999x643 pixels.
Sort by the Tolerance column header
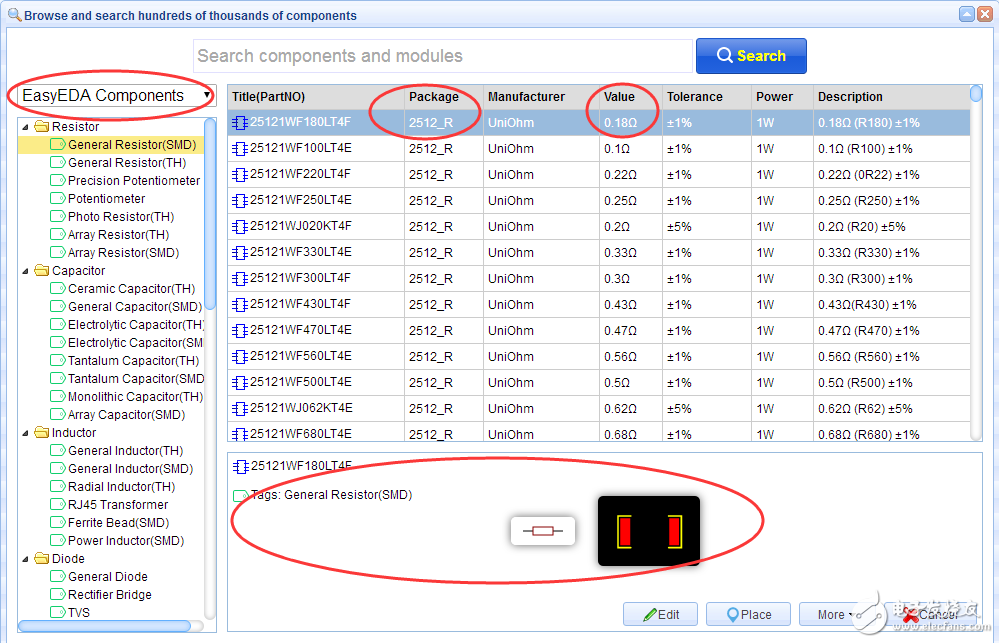coord(694,97)
